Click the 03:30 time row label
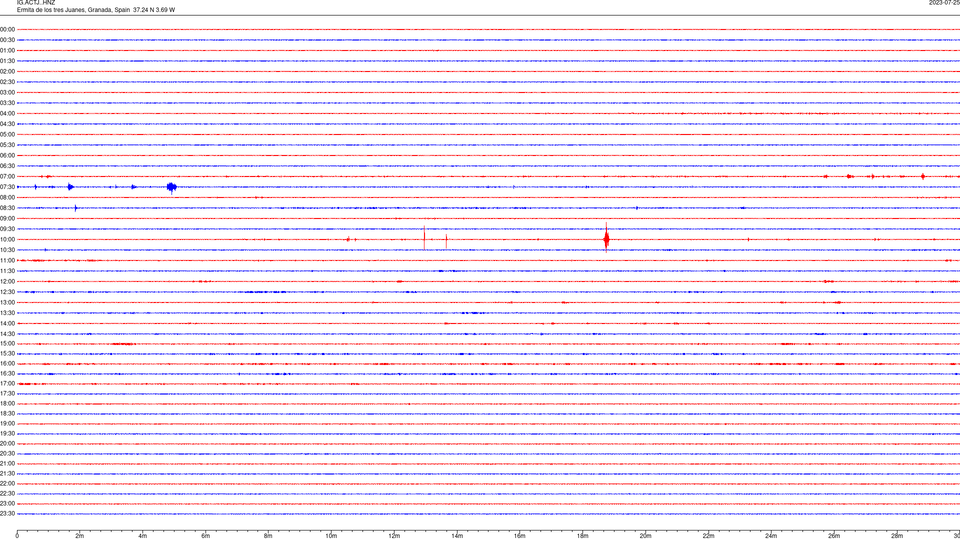This screenshot has width=960, height=540. (7, 103)
